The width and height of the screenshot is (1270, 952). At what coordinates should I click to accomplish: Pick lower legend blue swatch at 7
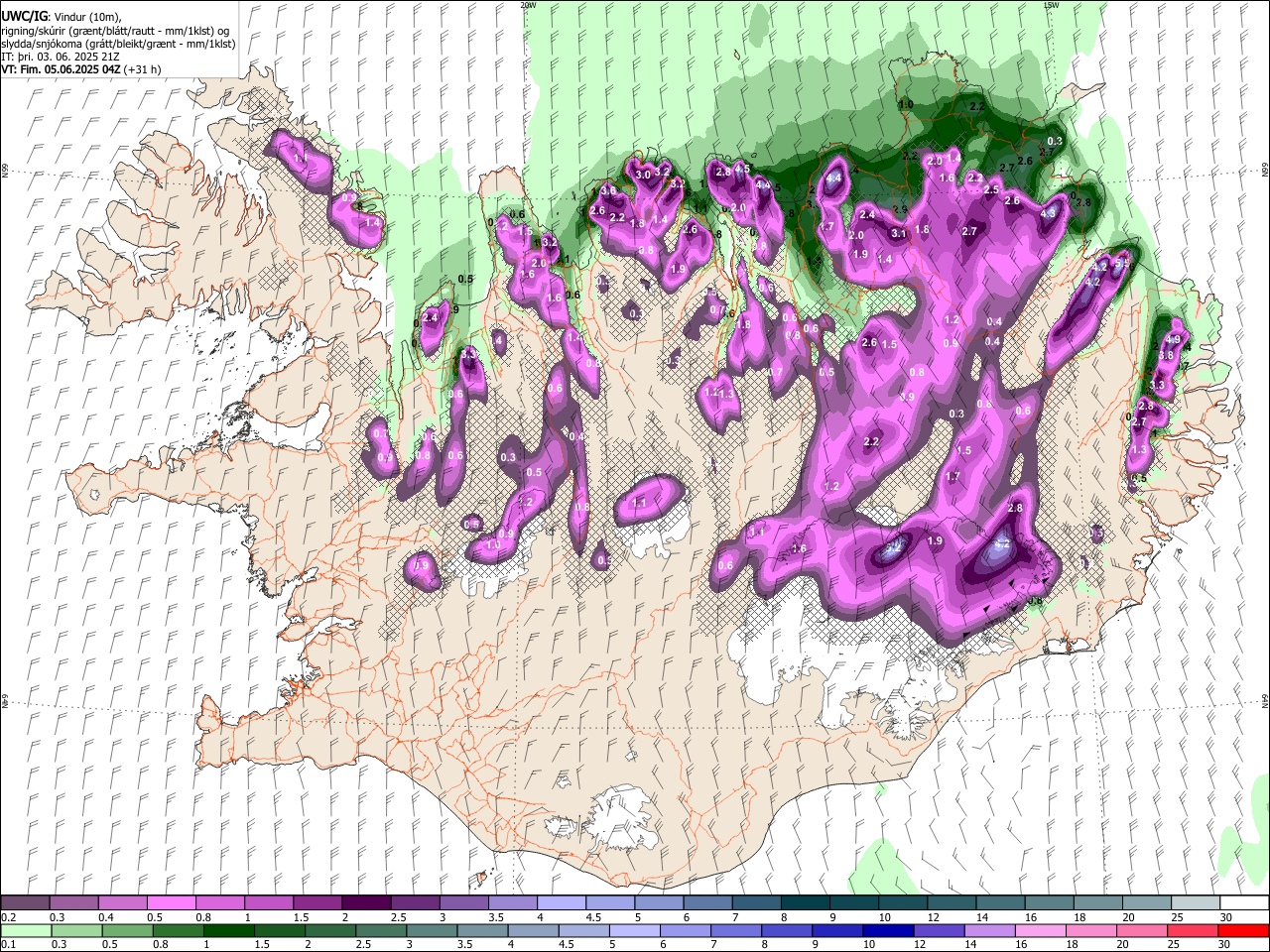tap(735, 930)
